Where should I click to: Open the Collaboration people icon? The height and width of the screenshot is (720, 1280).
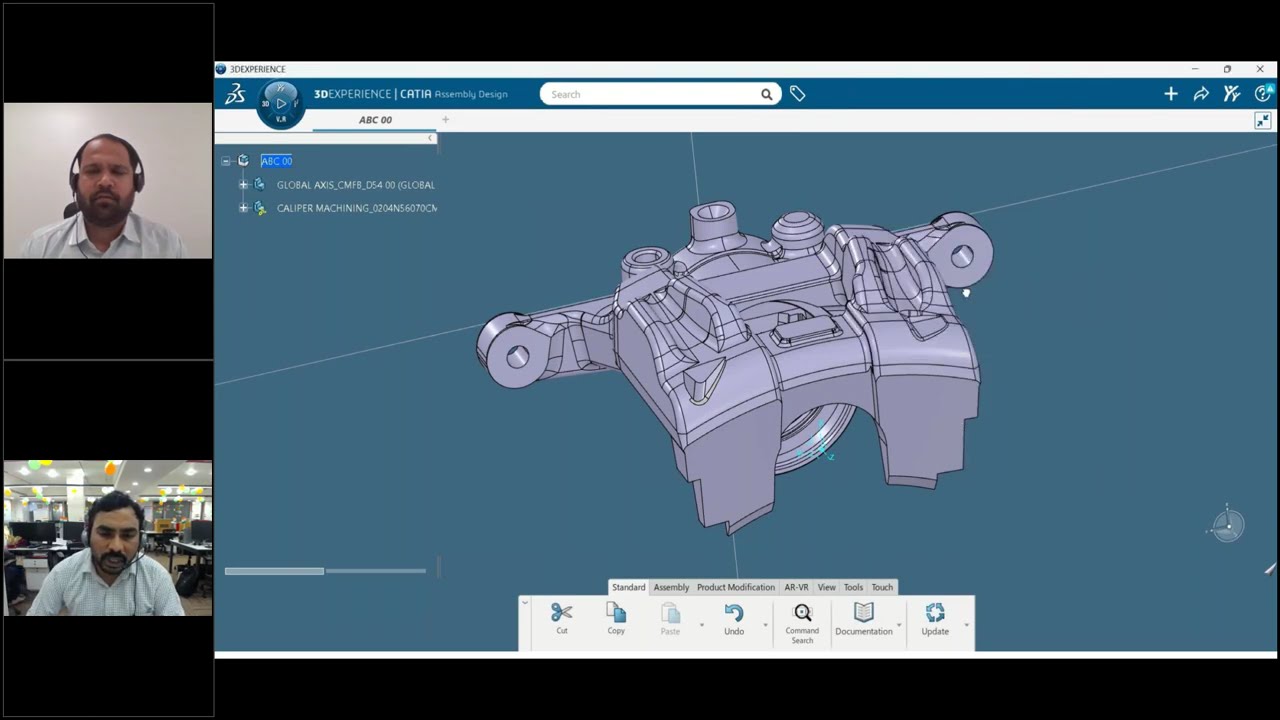[1232, 94]
